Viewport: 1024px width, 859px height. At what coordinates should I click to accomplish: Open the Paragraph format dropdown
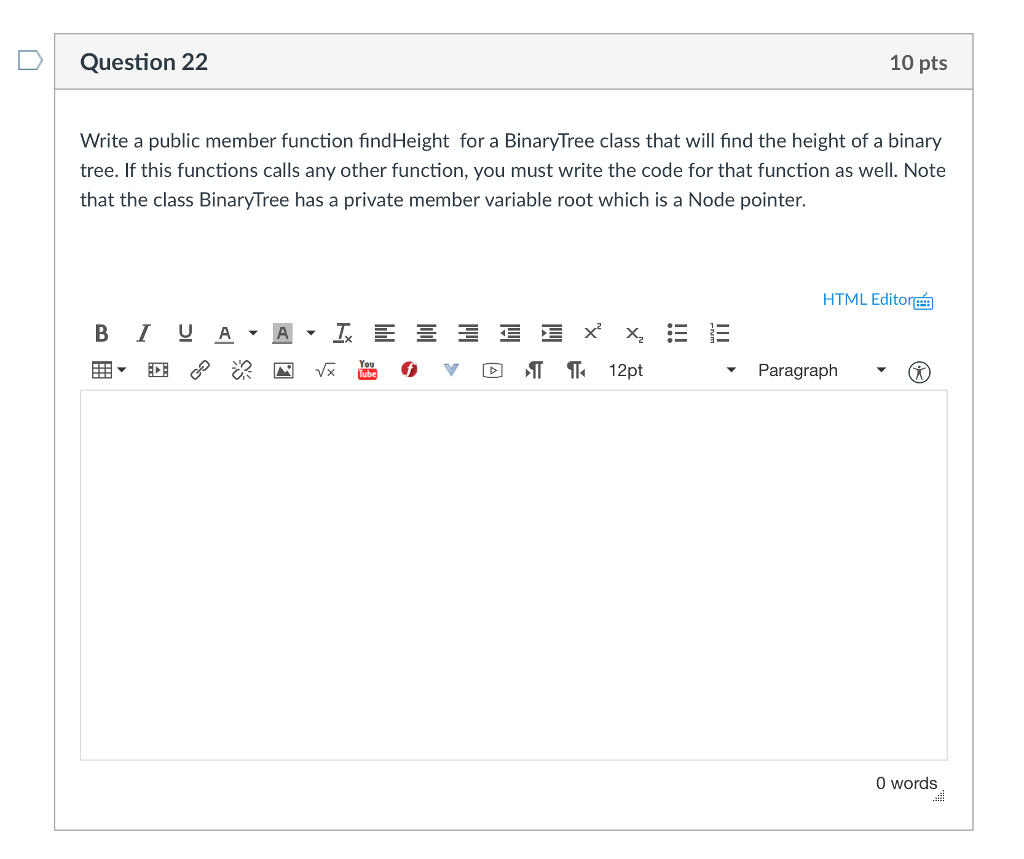(x=820, y=370)
